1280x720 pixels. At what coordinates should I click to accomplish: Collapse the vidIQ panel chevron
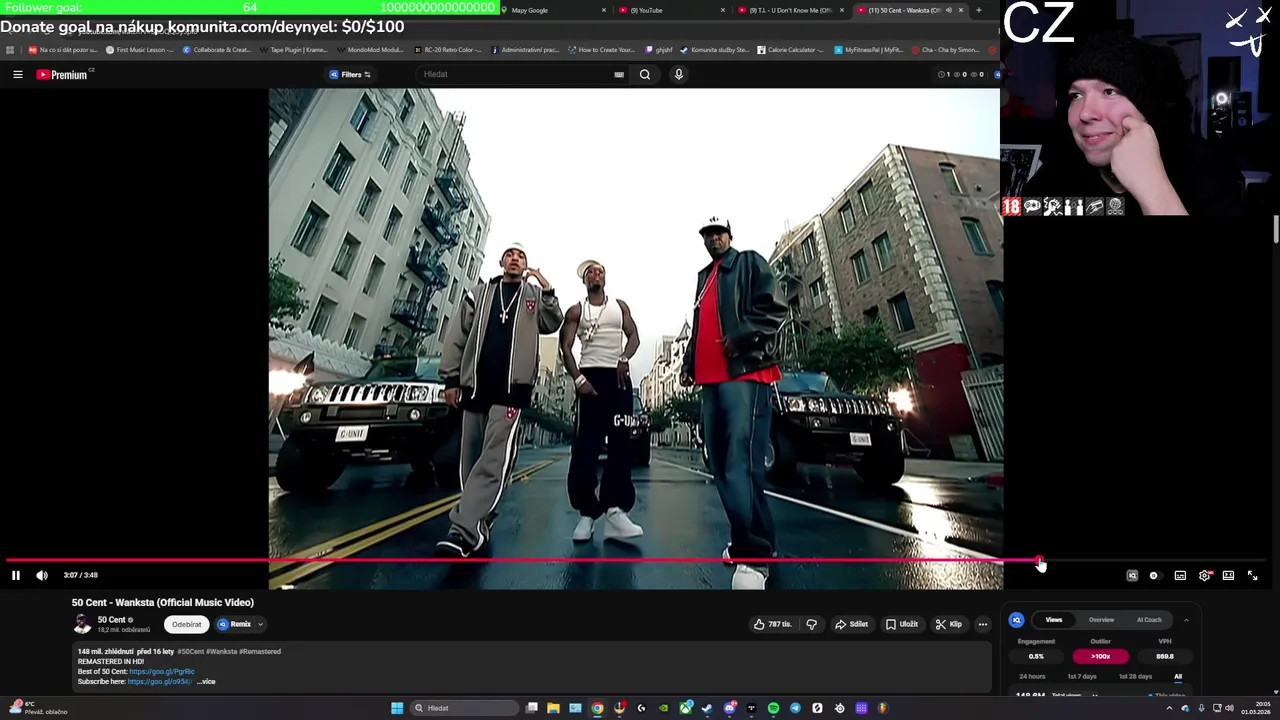point(1186,620)
